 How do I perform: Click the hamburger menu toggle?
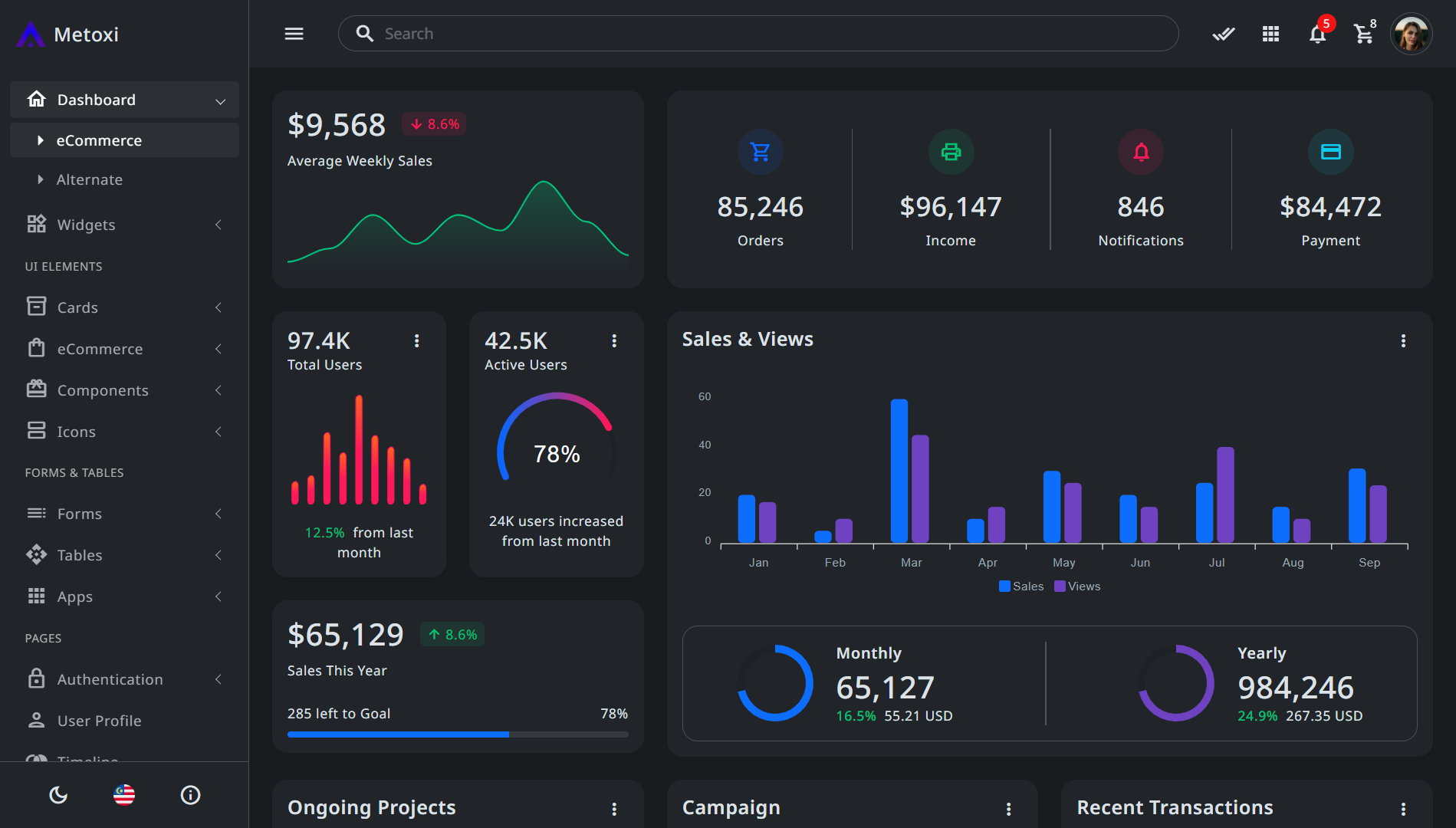pyautogui.click(x=294, y=33)
